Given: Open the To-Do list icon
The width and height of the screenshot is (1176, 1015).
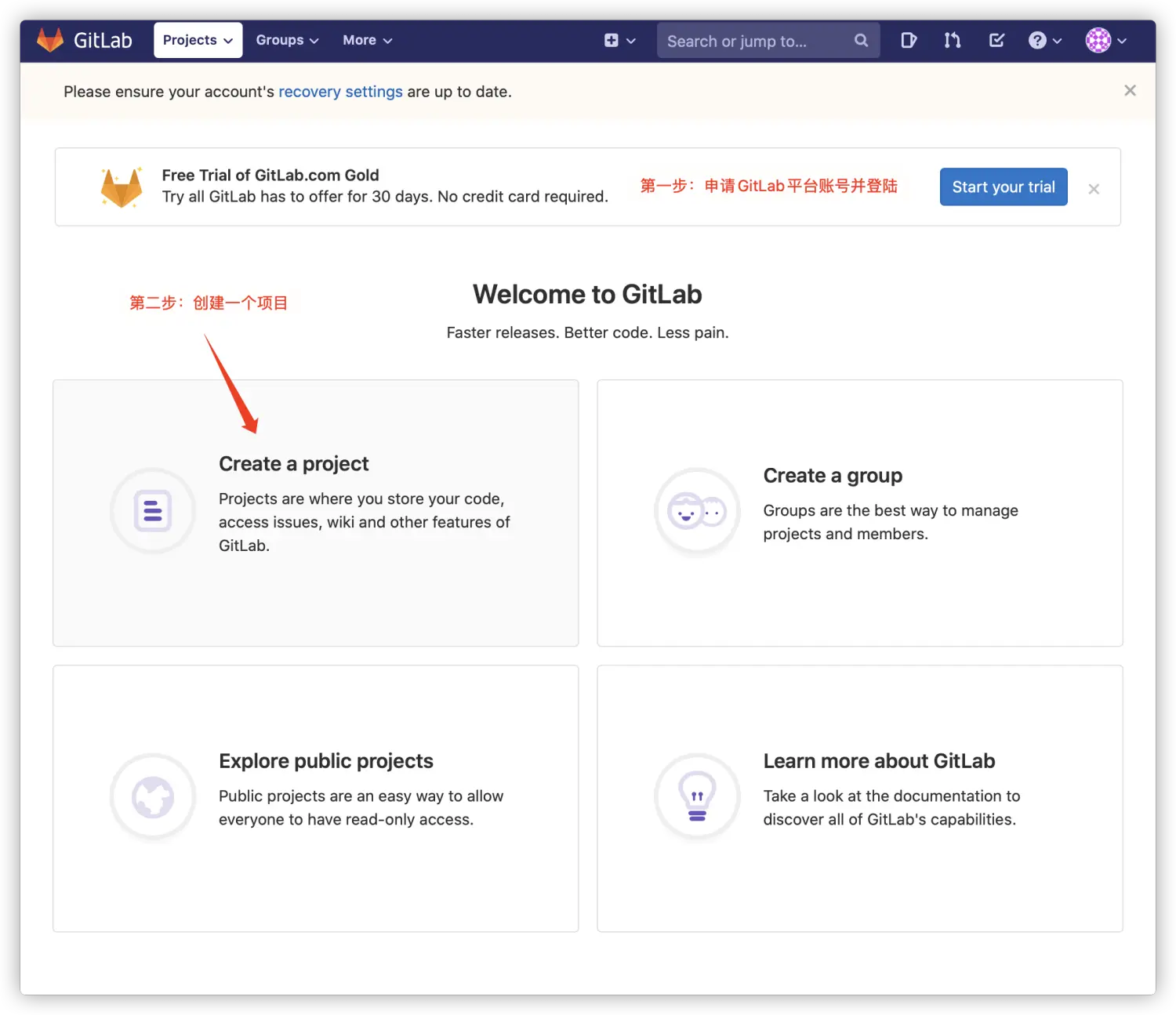Looking at the screenshot, I should point(996,40).
